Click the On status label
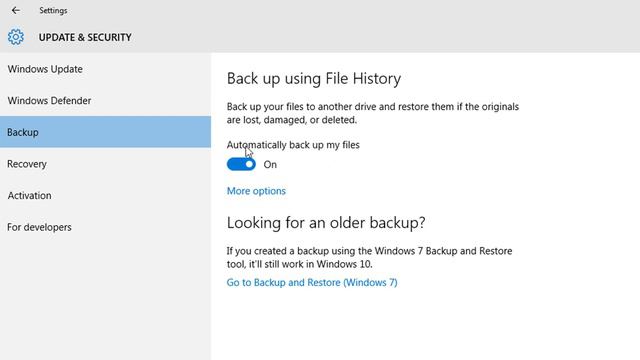The width and height of the screenshot is (640, 360). click(x=270, y=164)
